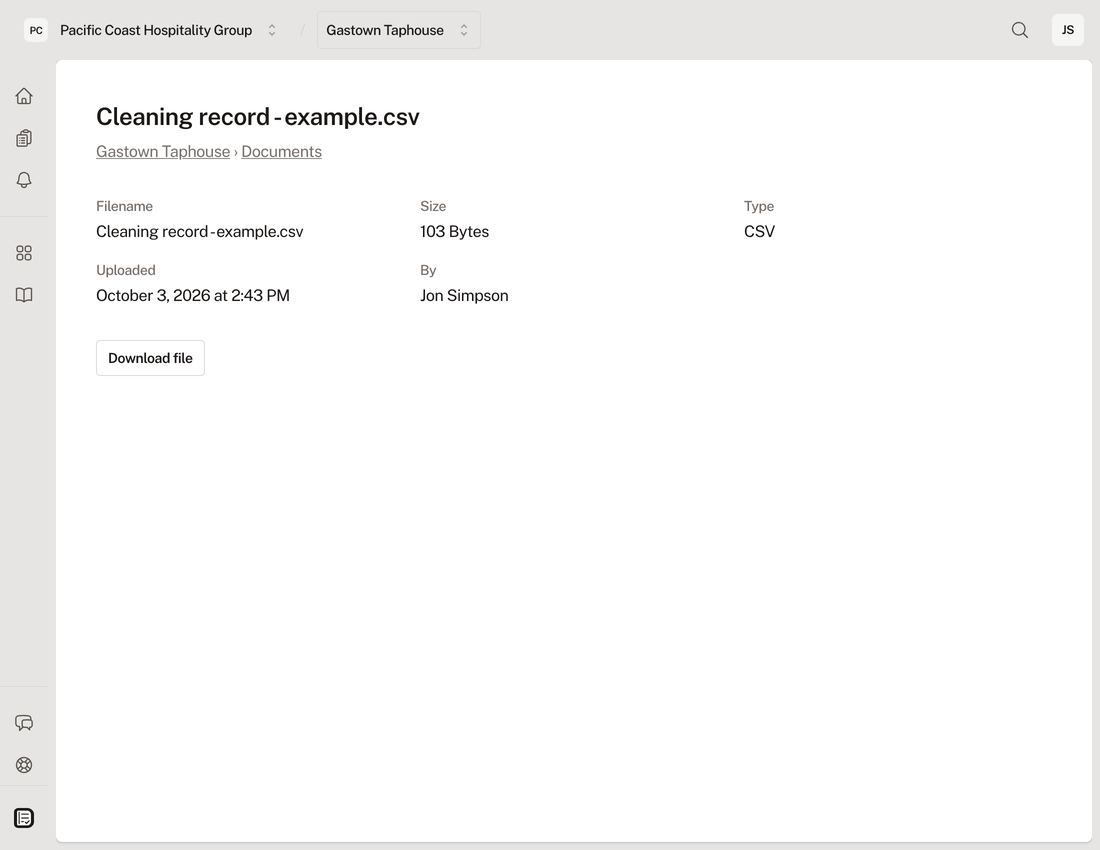Click the Download file button
1100x850 pixels.
[150, 358]
